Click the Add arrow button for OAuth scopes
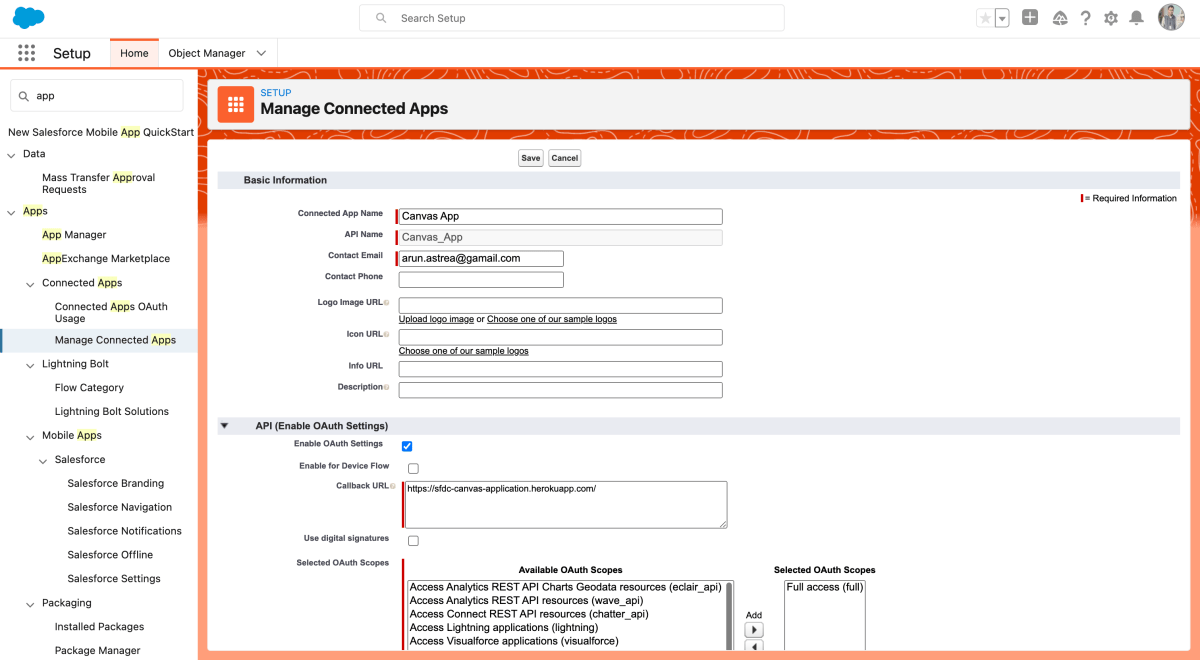 [x=754, y=630]
